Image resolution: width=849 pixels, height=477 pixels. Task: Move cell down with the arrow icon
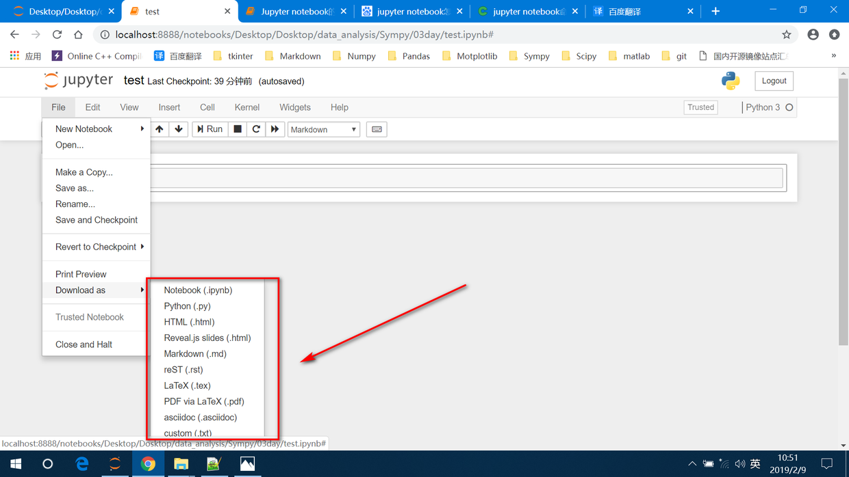[x=178, y=129]
